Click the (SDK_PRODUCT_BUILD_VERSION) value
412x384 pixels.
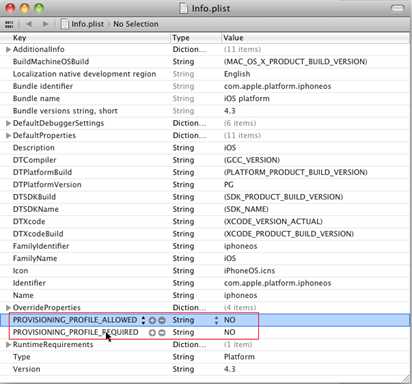pyautogui.click(x=283, y=197)
